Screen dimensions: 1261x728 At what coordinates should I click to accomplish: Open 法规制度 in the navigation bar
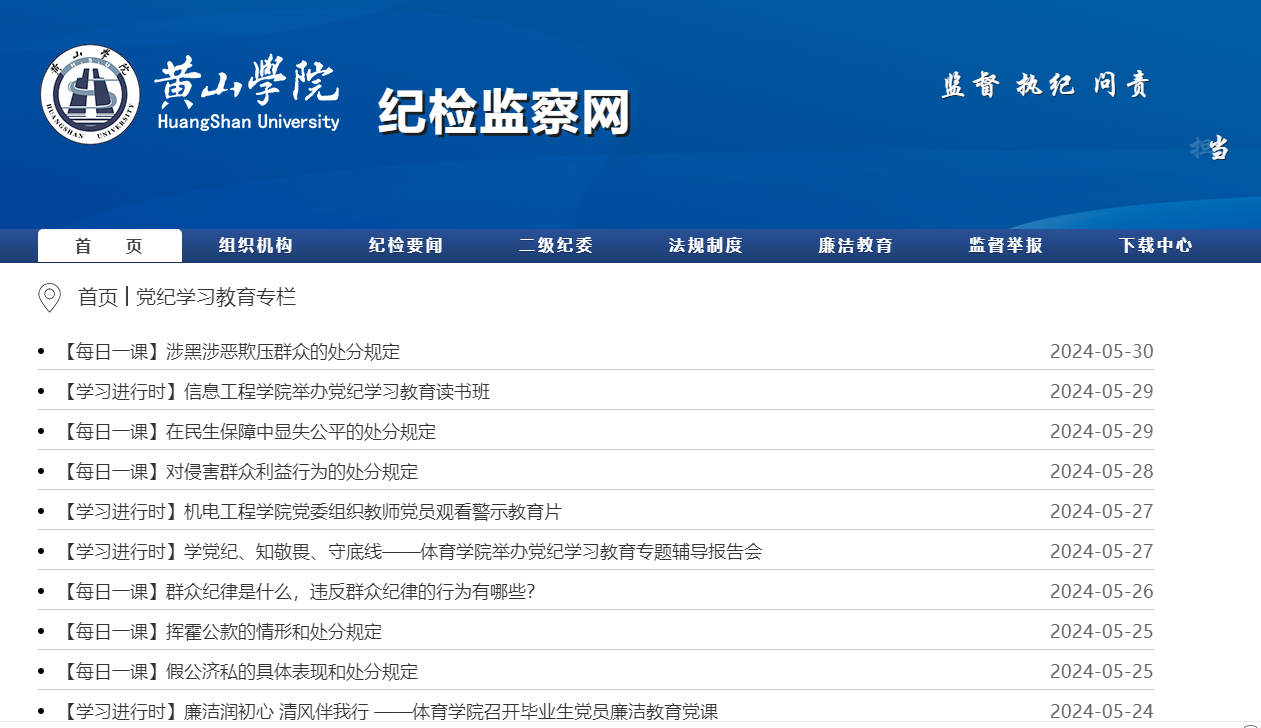pyautogui.click(x=705, y=246)
